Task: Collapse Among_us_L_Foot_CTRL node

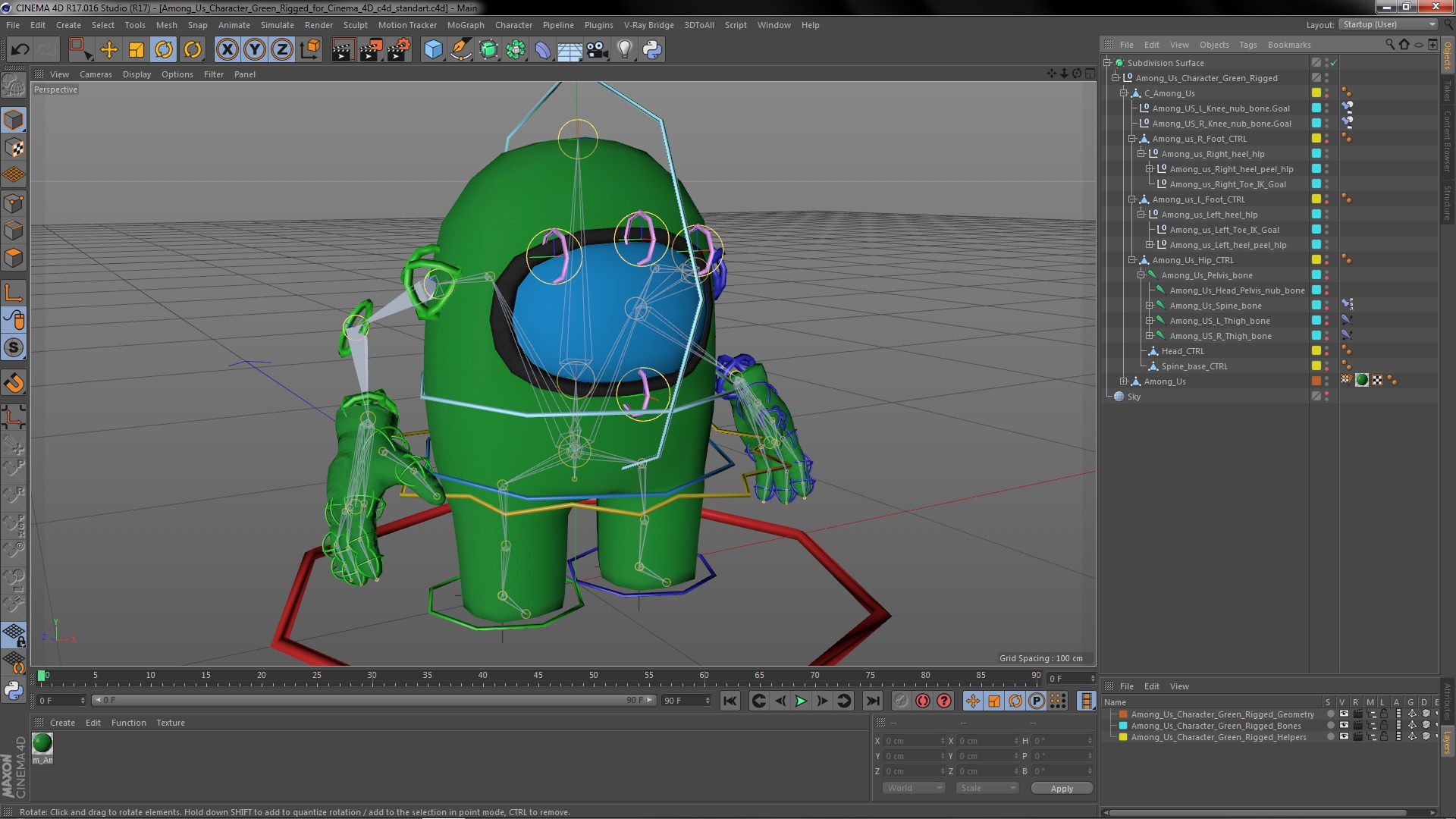Action: pyautogui.click(x=1132, y=199)
